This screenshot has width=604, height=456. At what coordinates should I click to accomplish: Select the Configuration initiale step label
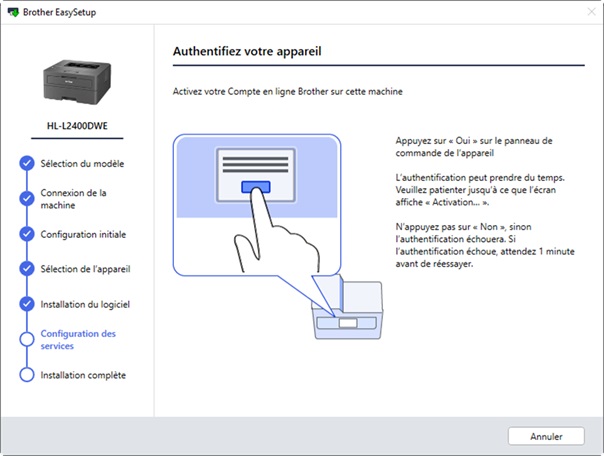point(83,234)
